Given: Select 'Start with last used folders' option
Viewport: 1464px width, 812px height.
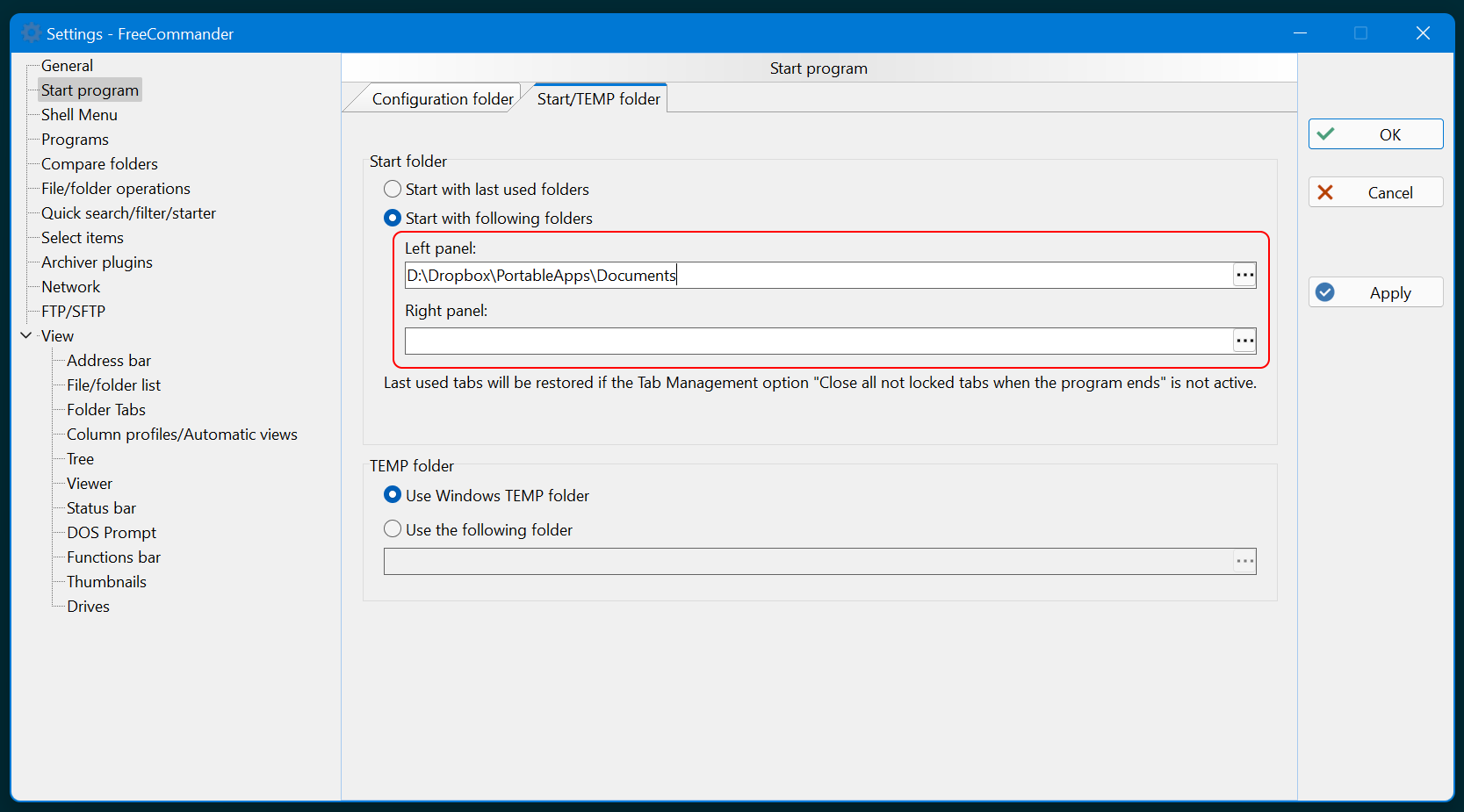Looking at the screenshot, I should pos(393,190).
